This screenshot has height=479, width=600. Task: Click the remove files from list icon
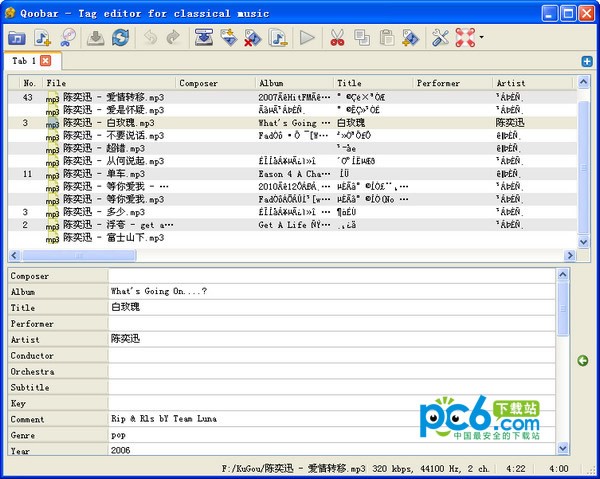tap(278, 38)
